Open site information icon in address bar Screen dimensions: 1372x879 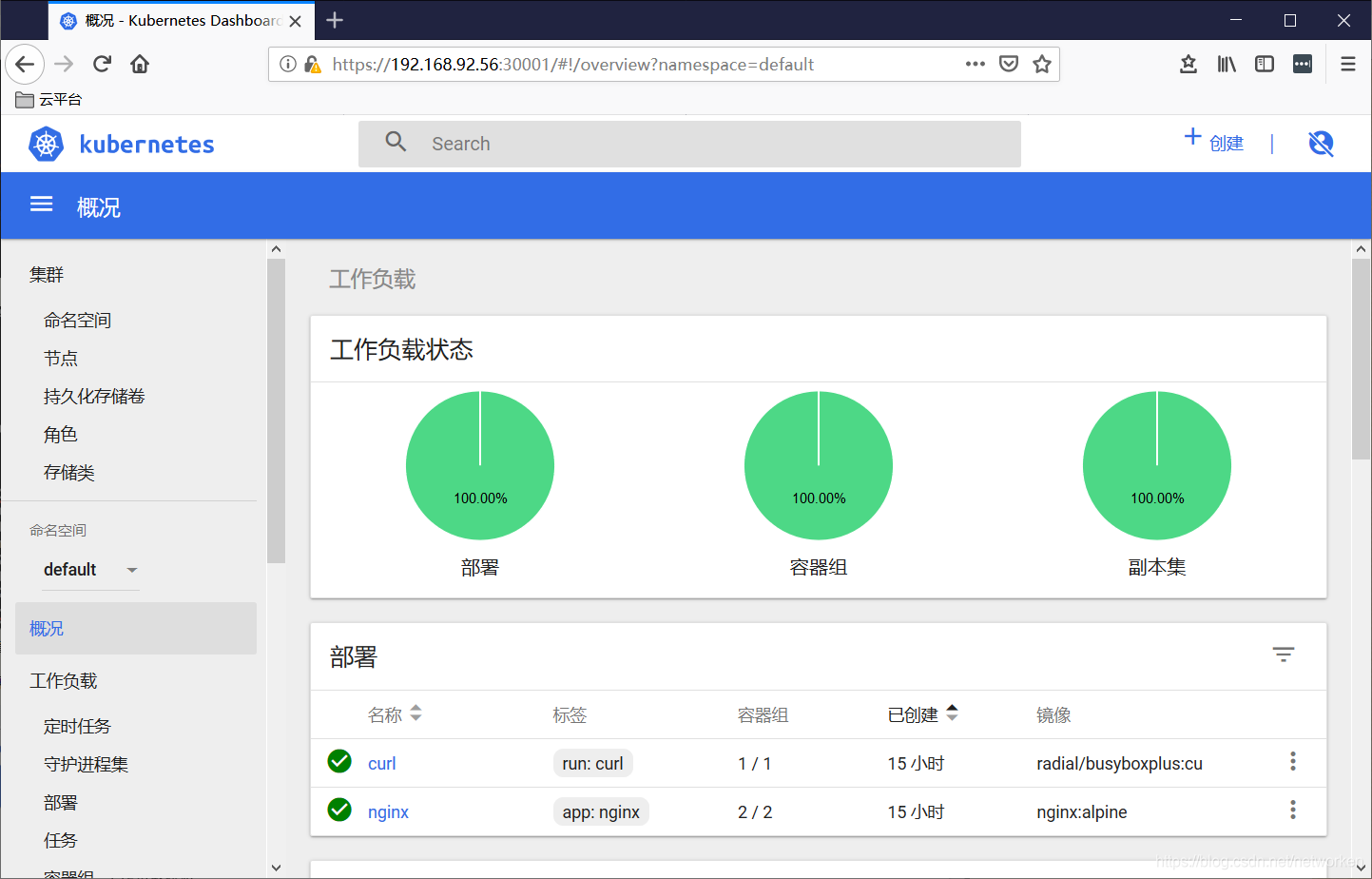[x=288, y=64]
